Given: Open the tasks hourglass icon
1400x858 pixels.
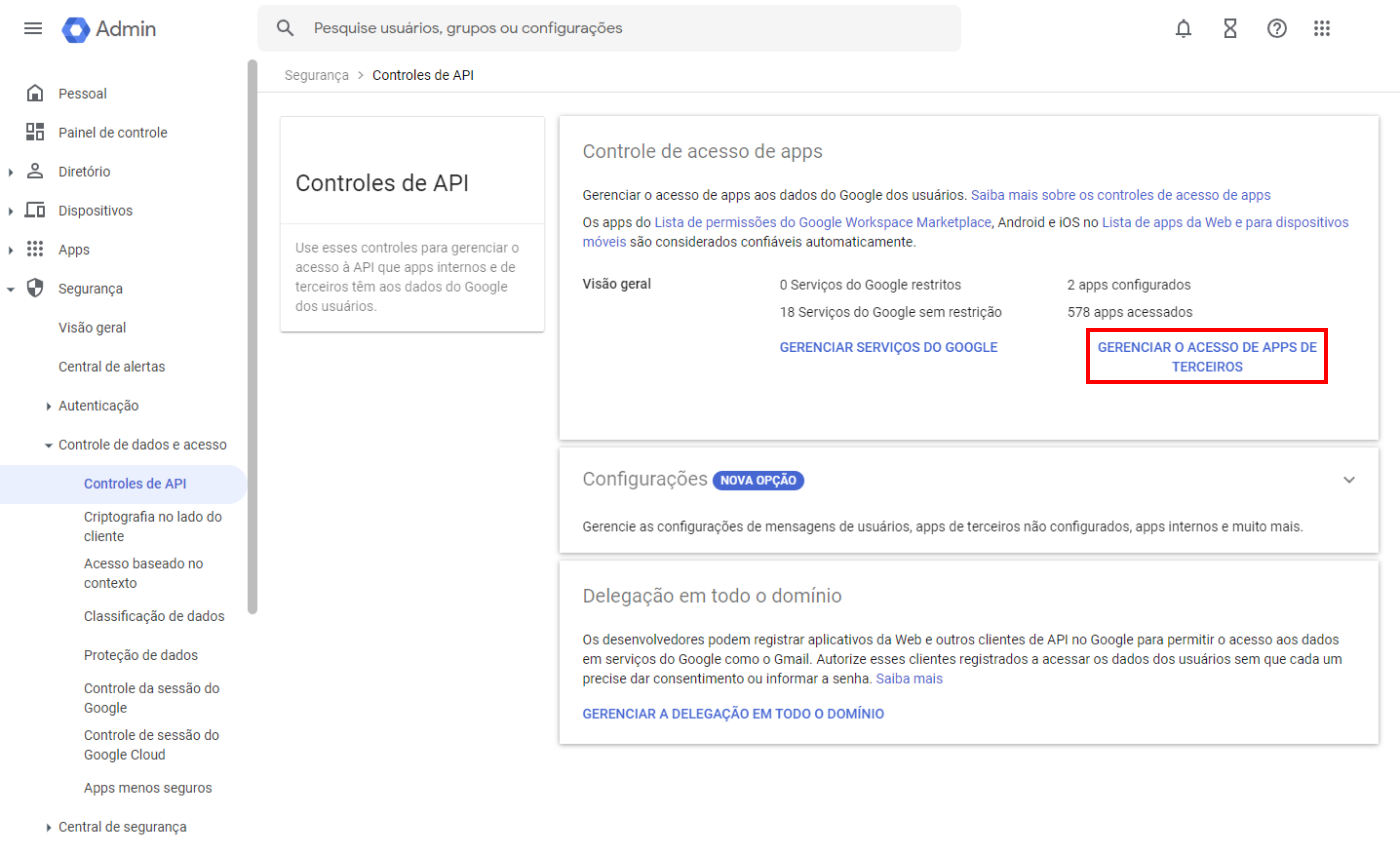Looking at the screenshot, I should [x=1230, y=28].
